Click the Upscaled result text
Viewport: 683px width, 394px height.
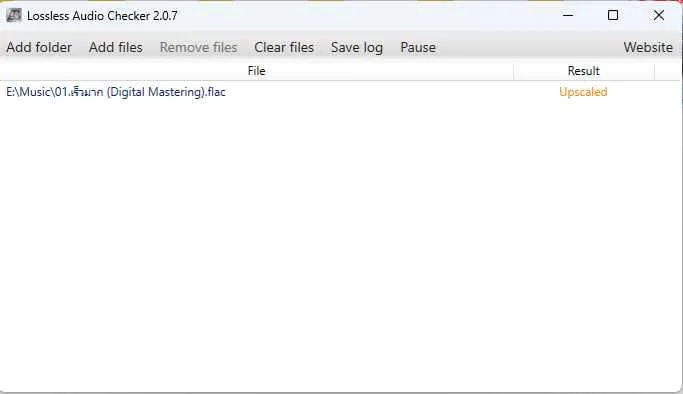583,92
